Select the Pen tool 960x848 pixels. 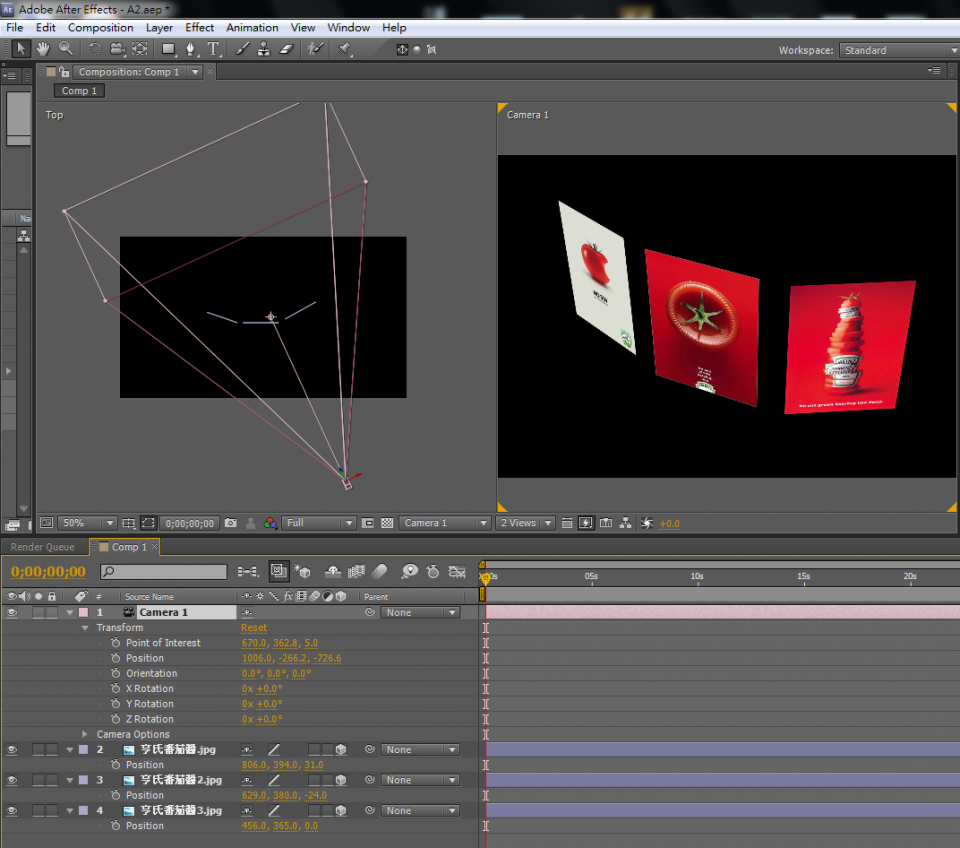click(x=190, y=49)
